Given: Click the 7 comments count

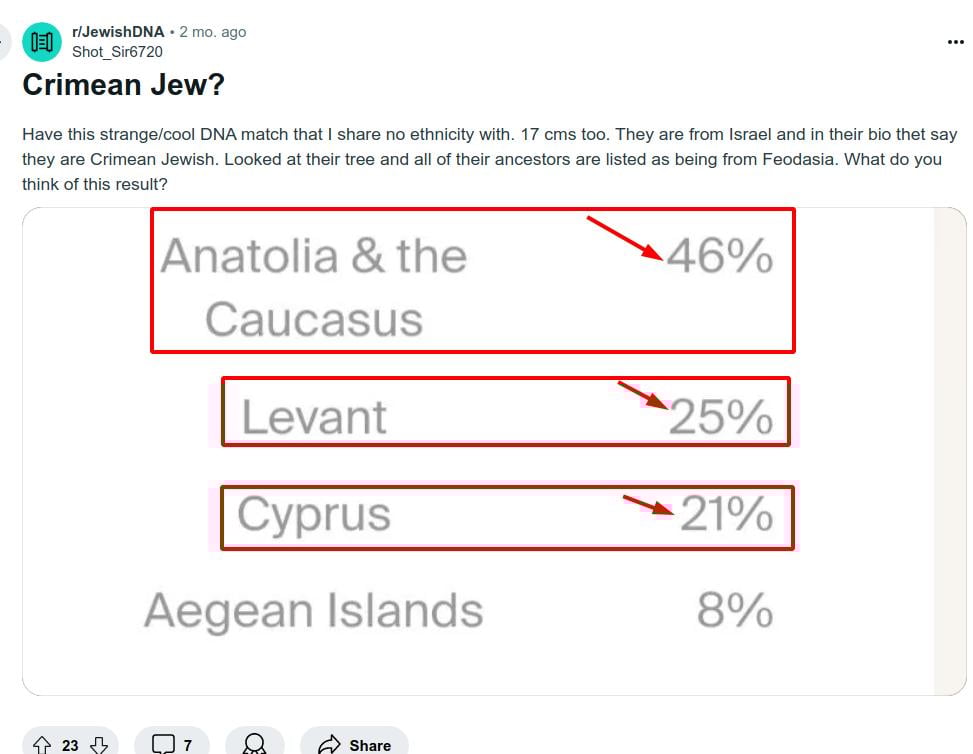Looking at the screenshot, I should click(x=187, y=745).
